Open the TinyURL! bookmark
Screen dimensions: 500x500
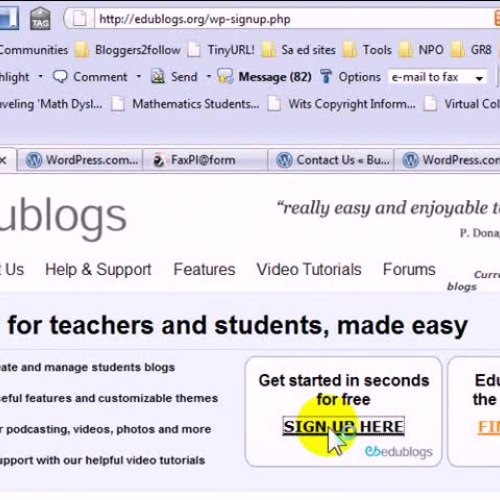tap(221, 50)
